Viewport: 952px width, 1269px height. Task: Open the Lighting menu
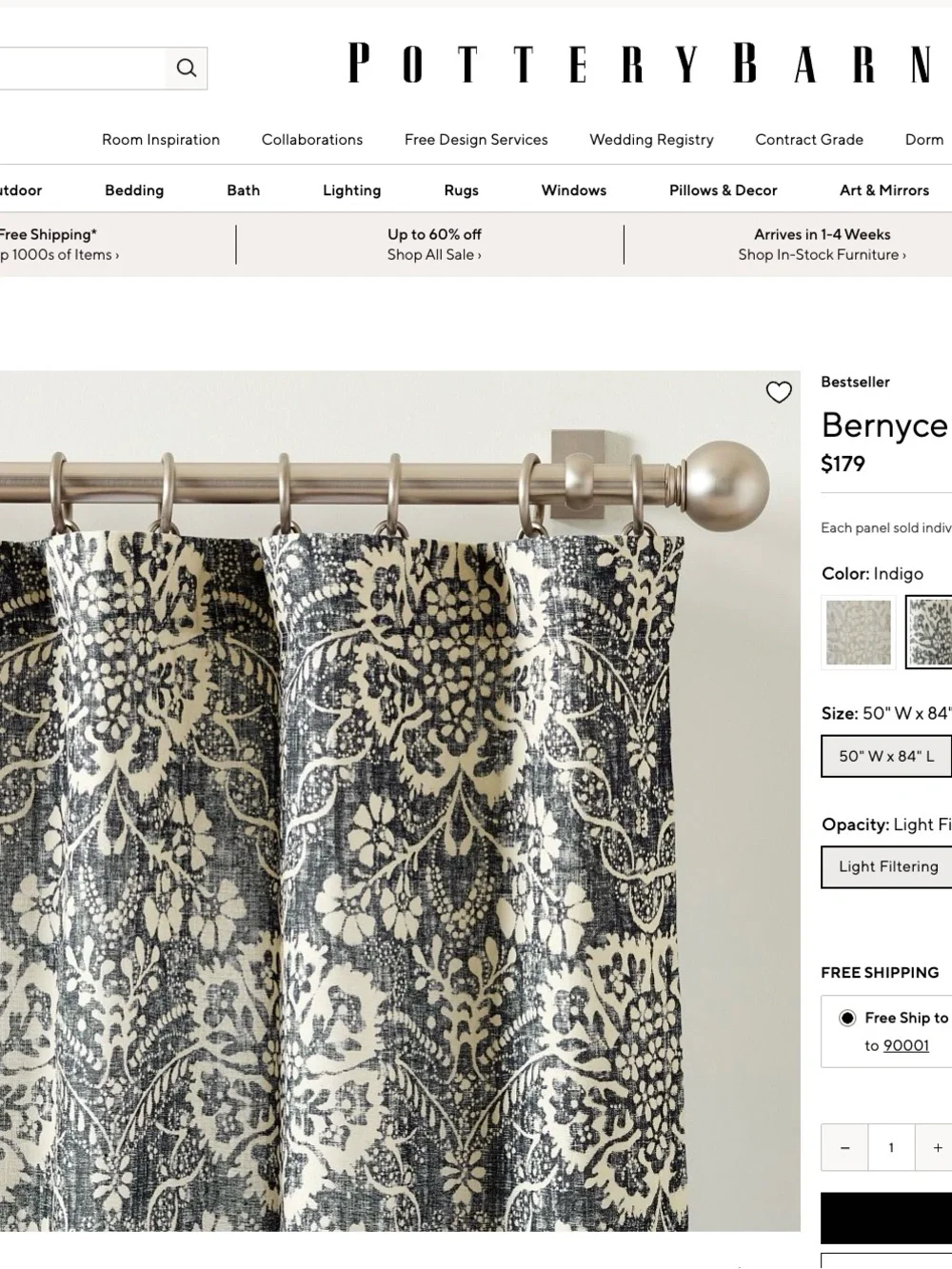[x=352, y=190]
